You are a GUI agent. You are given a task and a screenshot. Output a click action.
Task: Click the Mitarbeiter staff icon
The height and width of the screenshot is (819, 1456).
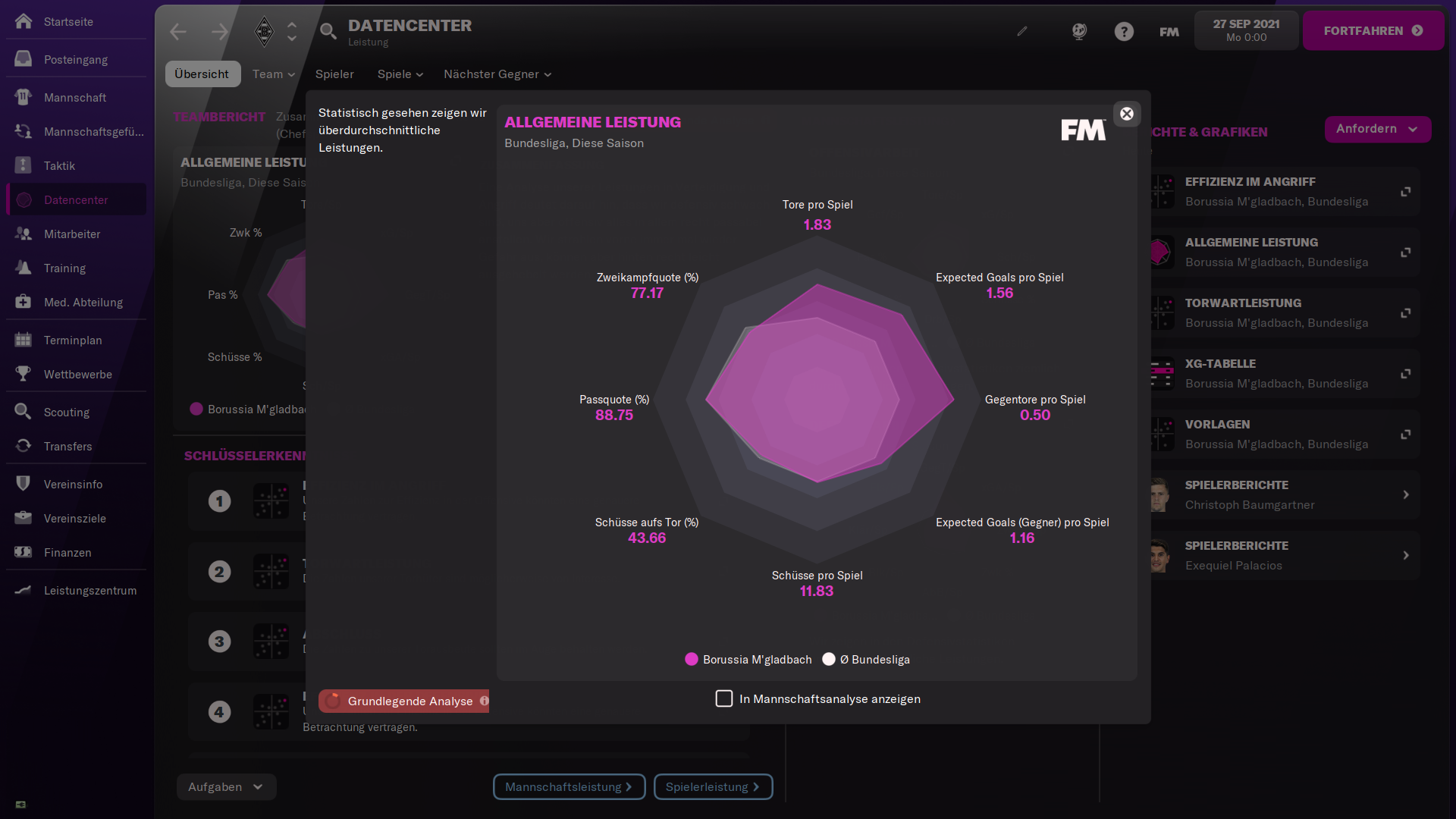pyautogui.click(x=24, y=234)
